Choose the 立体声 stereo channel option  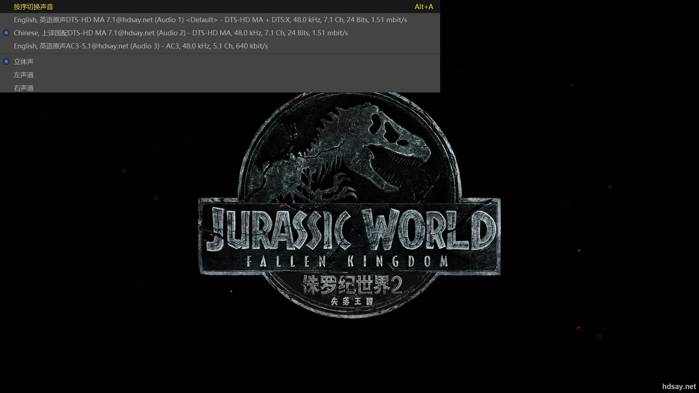(x=220, y=61)
